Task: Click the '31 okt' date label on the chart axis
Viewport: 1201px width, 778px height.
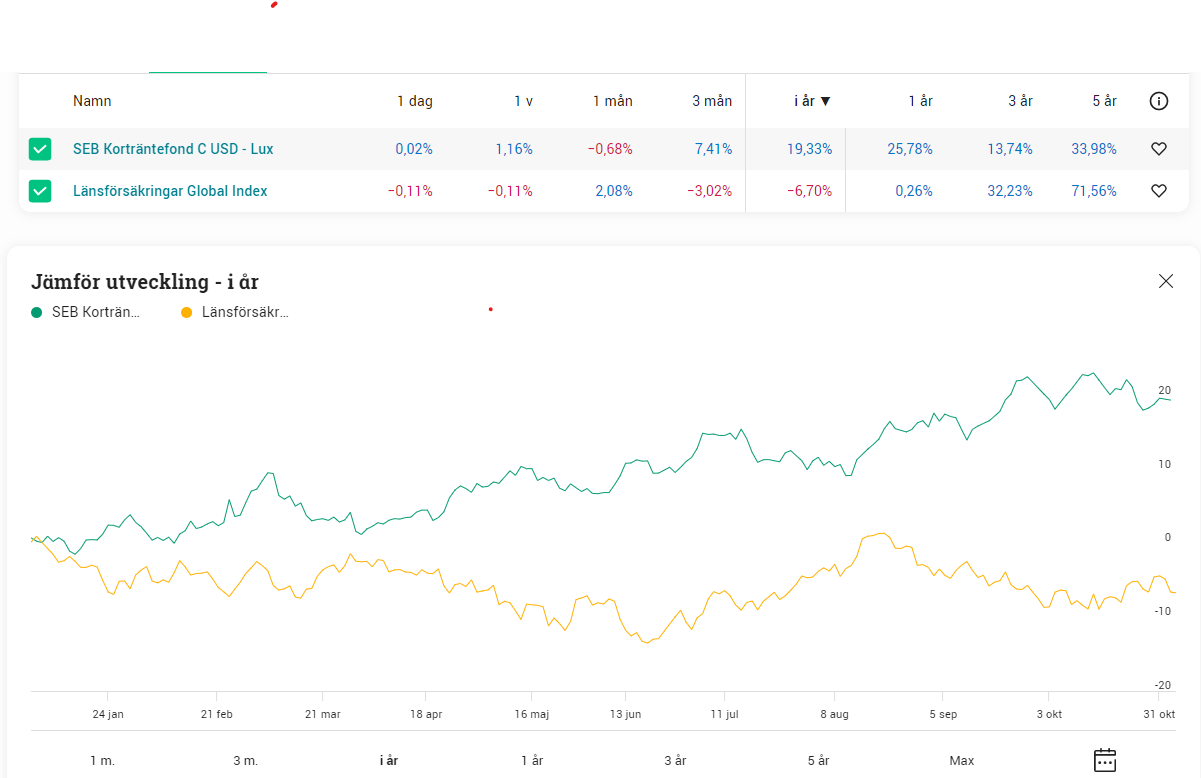Action: point(1159,715)
